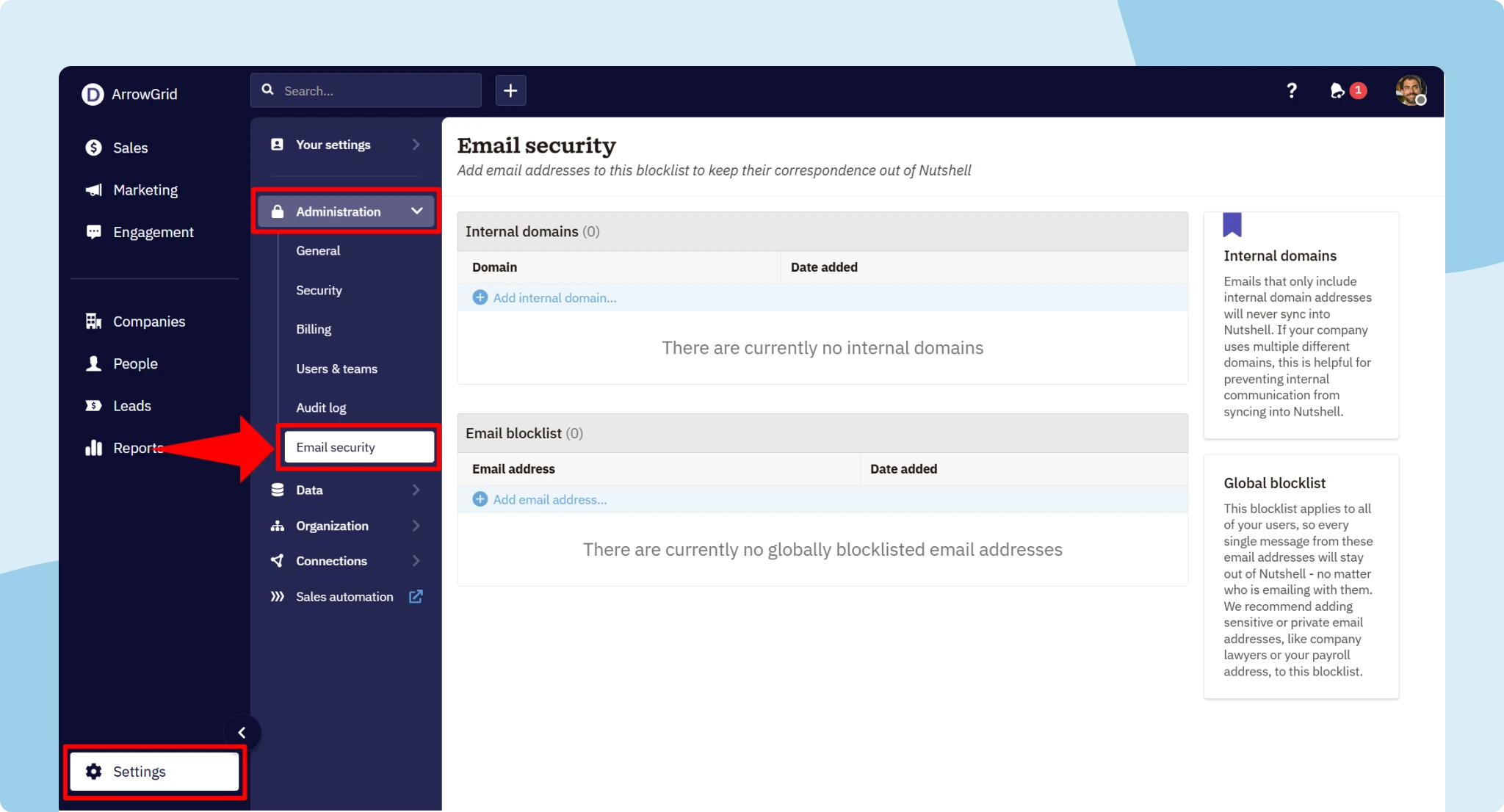Select the Leads icon in sidebar

coord(93,405)
